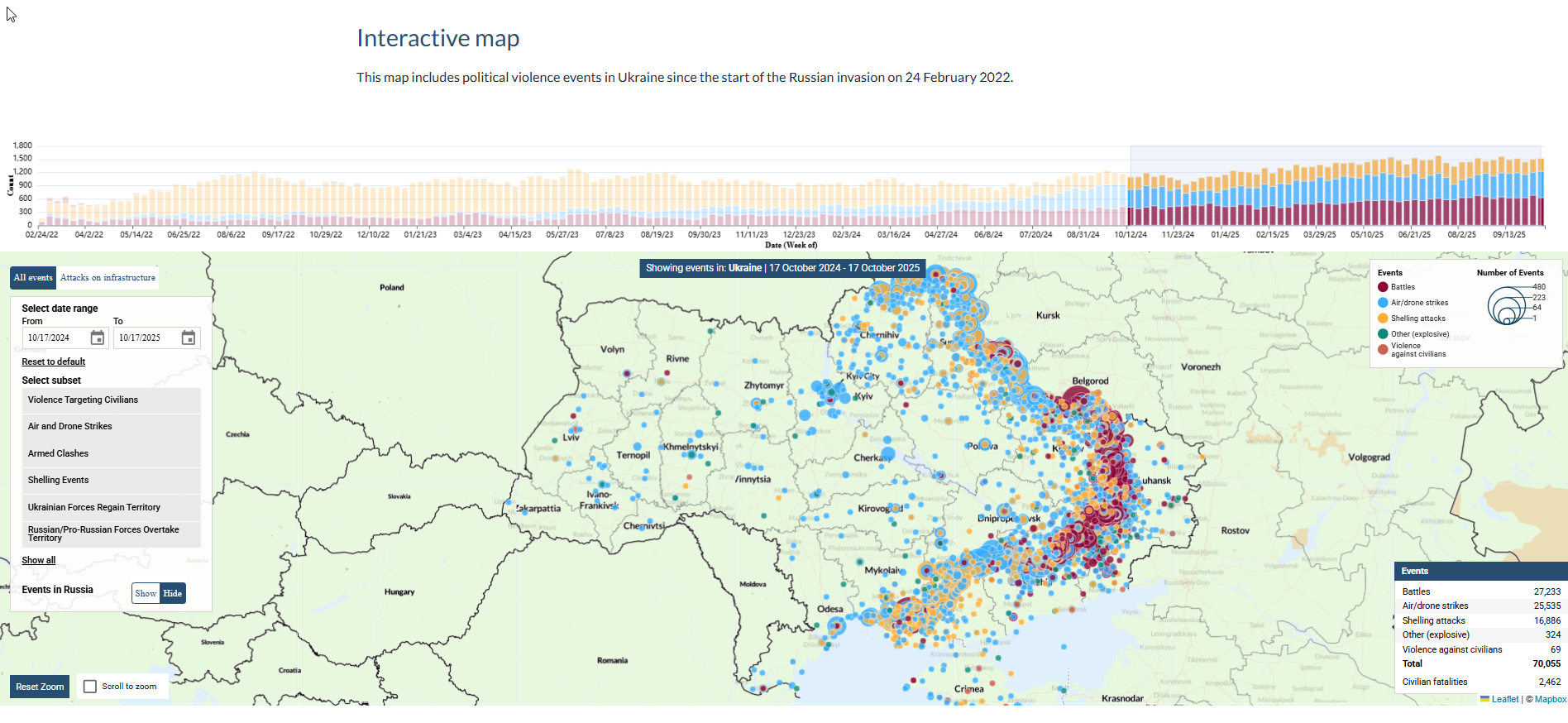Switch to Attacks on infrastructure tab
Screen dimensions: 1568x723
click(108, 278)
